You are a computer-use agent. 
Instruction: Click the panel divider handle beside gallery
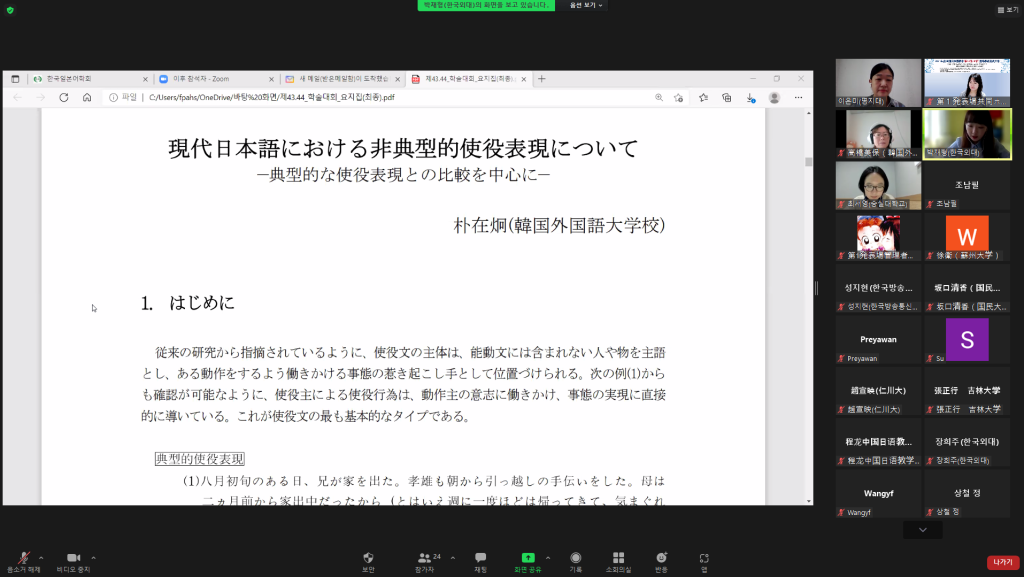coord(816,288)
